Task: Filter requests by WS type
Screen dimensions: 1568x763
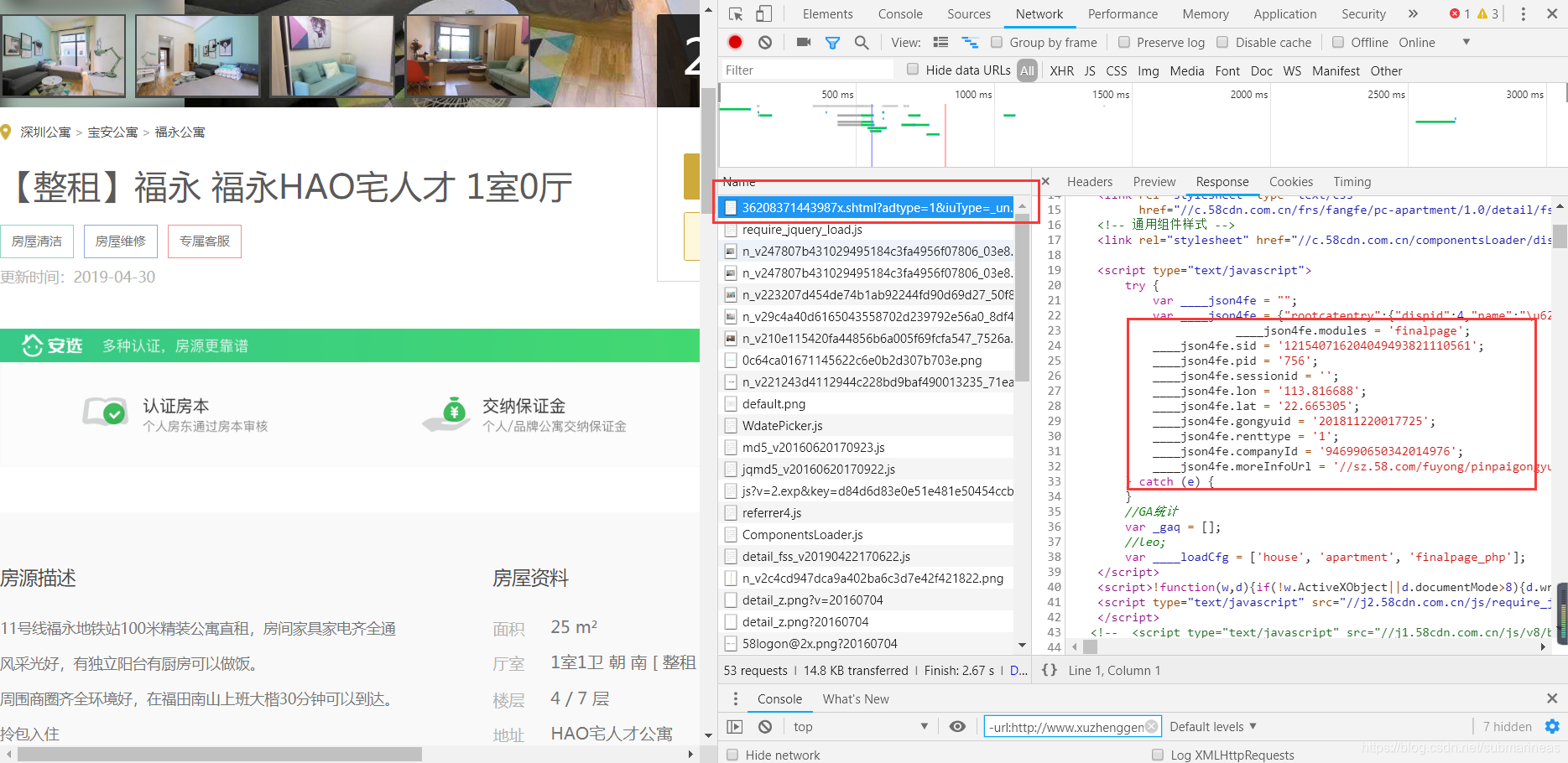Action: pos(1292,70)
